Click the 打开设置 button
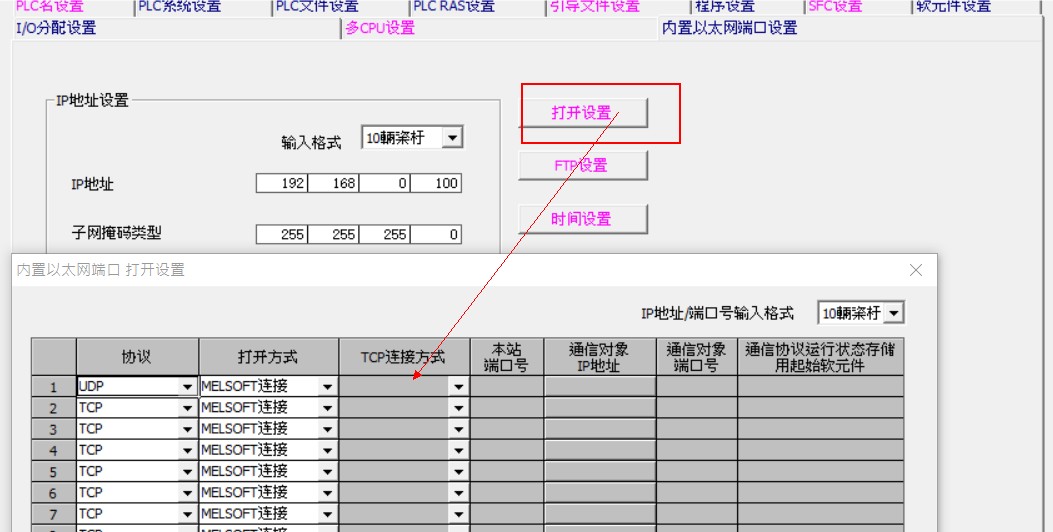1053x532 pixels. (582, 113)
